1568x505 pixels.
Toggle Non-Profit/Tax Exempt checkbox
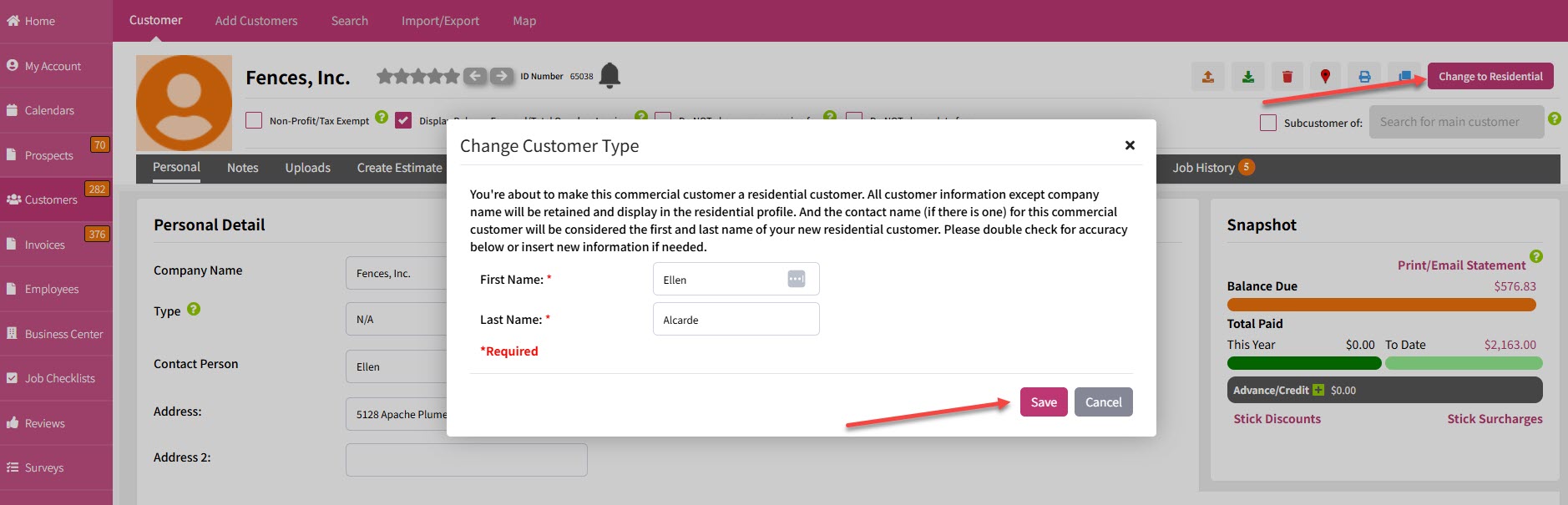tap(254, 120)
